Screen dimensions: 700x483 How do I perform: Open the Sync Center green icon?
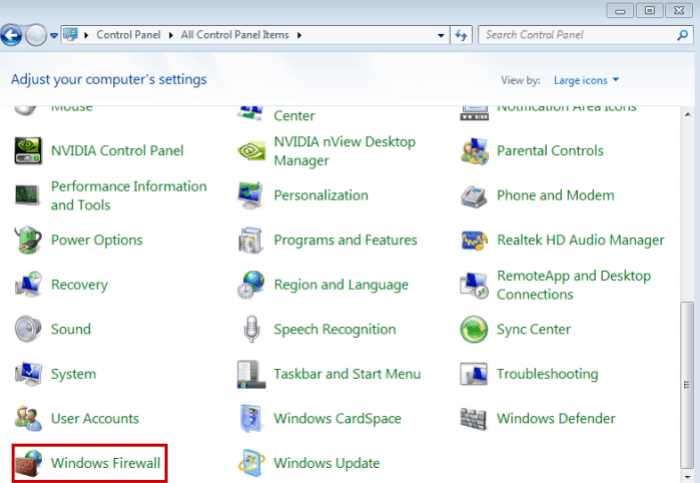pos(474,329)
